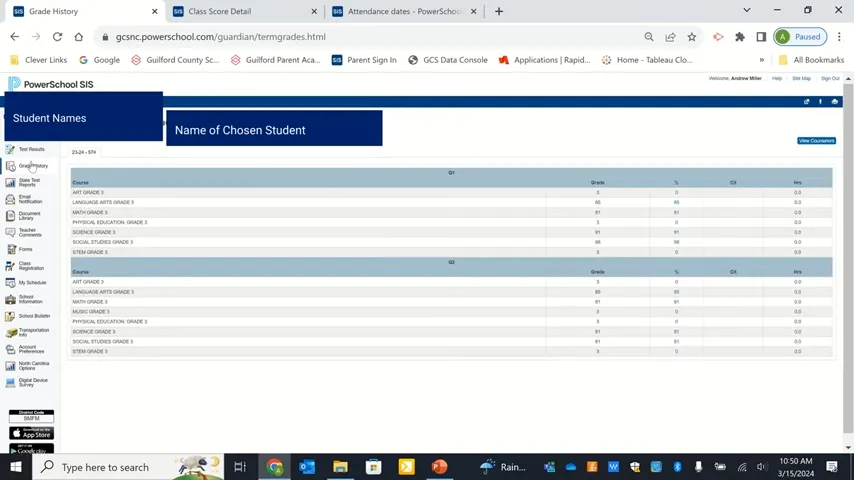
Task: Open the Document Library sidebar item
Action: (29, 215)
